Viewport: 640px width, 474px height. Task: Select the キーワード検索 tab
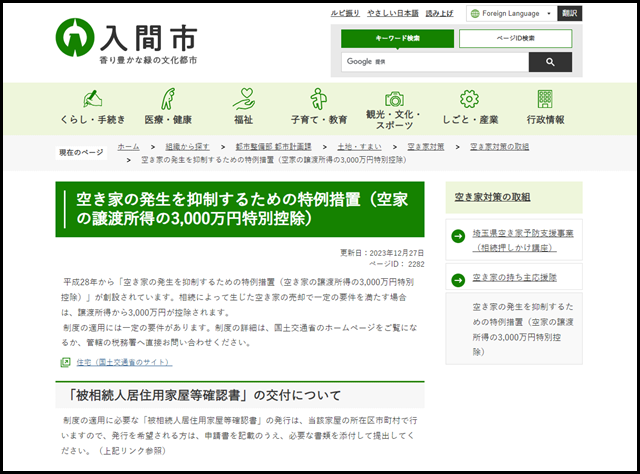pos(397,38)
